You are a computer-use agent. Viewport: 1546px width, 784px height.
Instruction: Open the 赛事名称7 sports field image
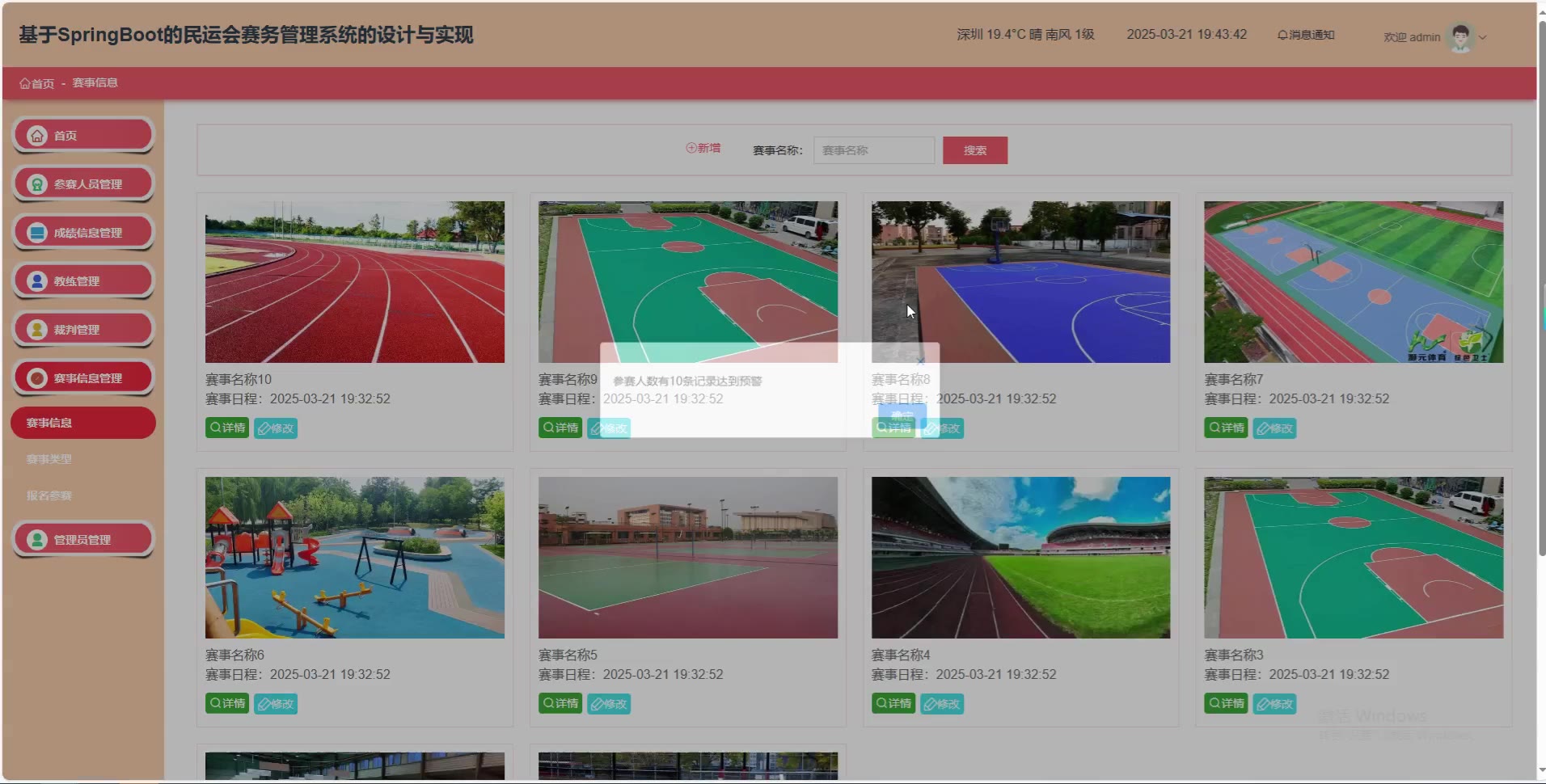[1354, 282]
